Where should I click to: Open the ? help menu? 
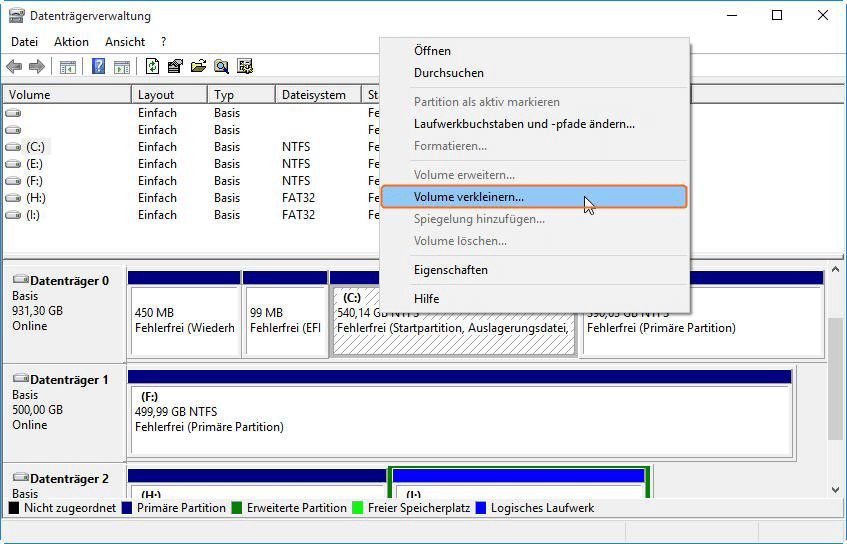point(163,42)
